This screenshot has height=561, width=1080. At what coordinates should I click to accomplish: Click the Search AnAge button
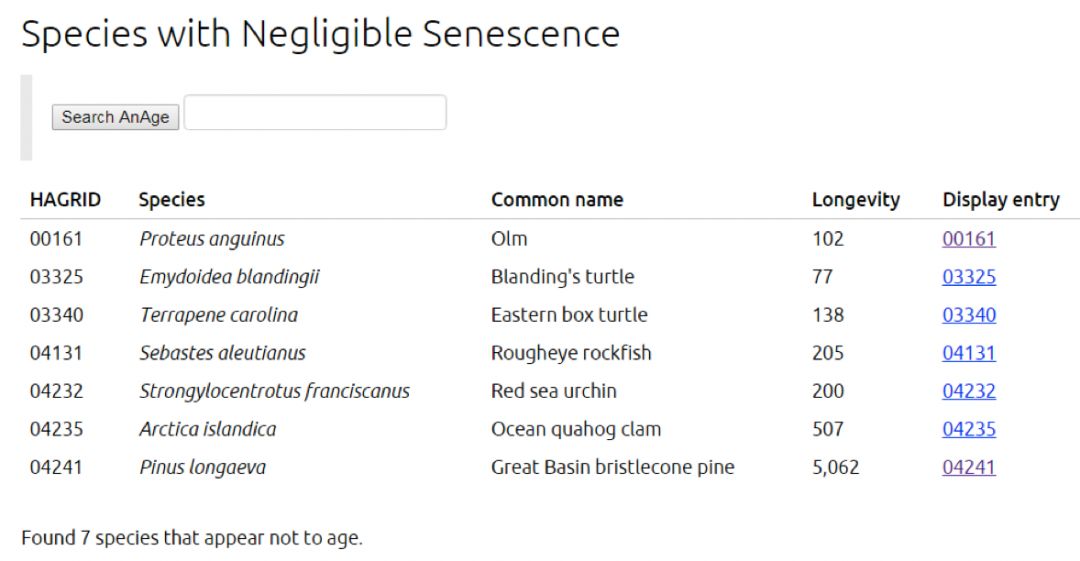click(115, 117)
